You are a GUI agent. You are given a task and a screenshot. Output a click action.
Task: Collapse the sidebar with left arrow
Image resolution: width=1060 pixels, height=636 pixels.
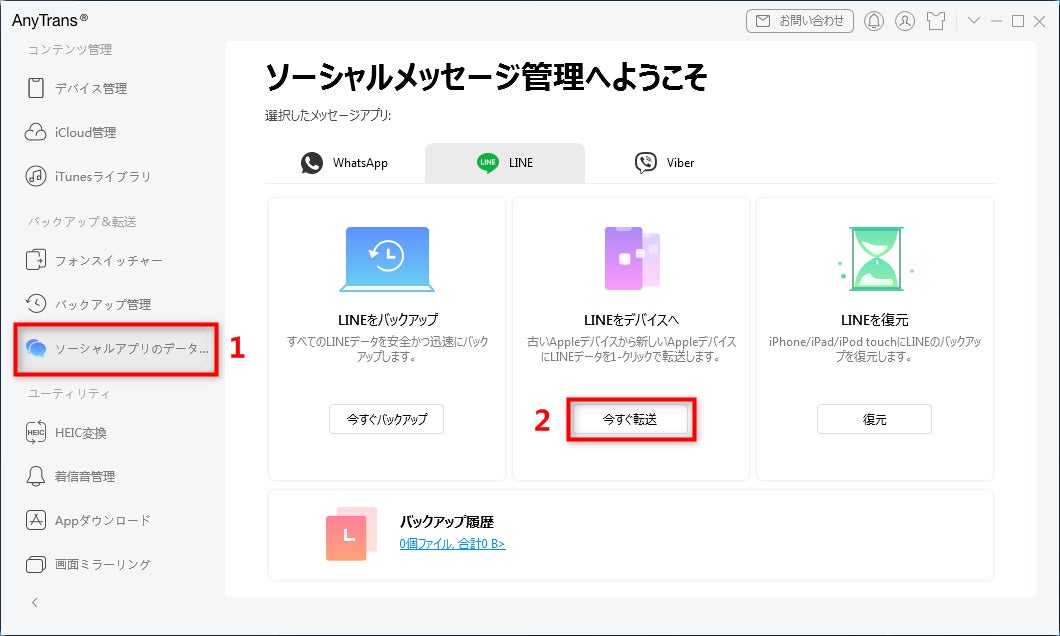[x=35, y=602]
